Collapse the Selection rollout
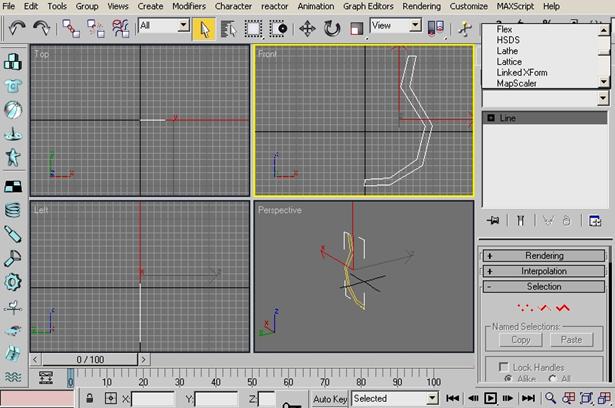This screenshot has height=408, width=615. [543, 287]
